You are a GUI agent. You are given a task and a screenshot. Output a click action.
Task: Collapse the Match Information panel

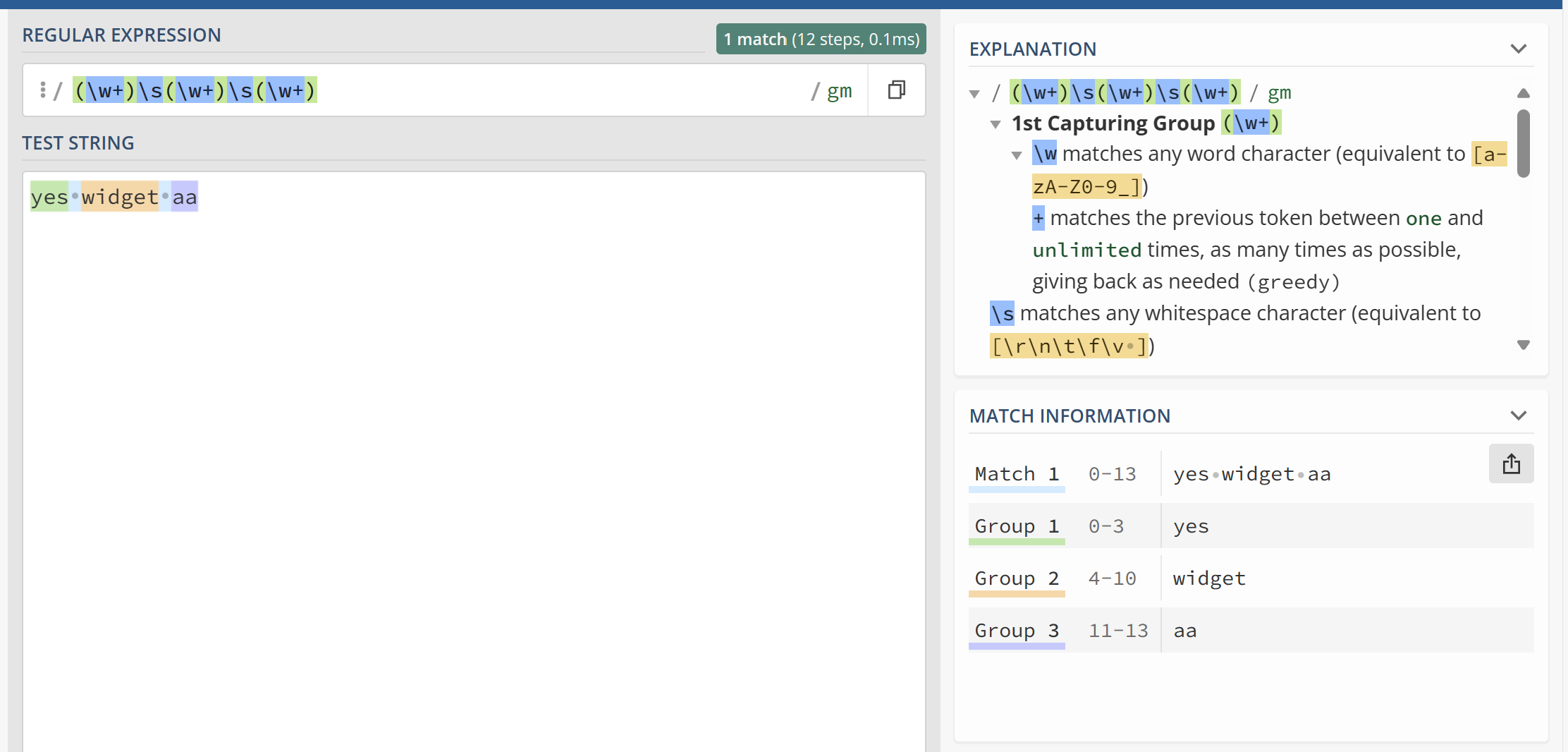click(x=1519, y=416)
